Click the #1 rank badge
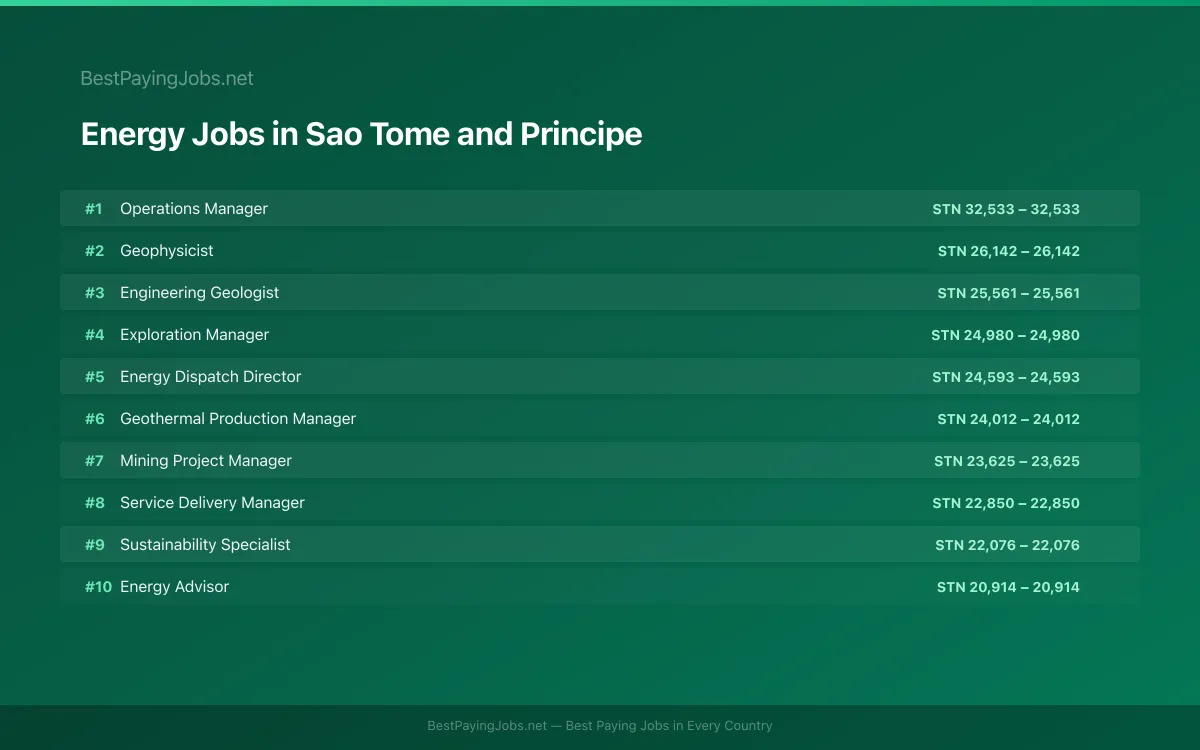 (x=94, y=209)
